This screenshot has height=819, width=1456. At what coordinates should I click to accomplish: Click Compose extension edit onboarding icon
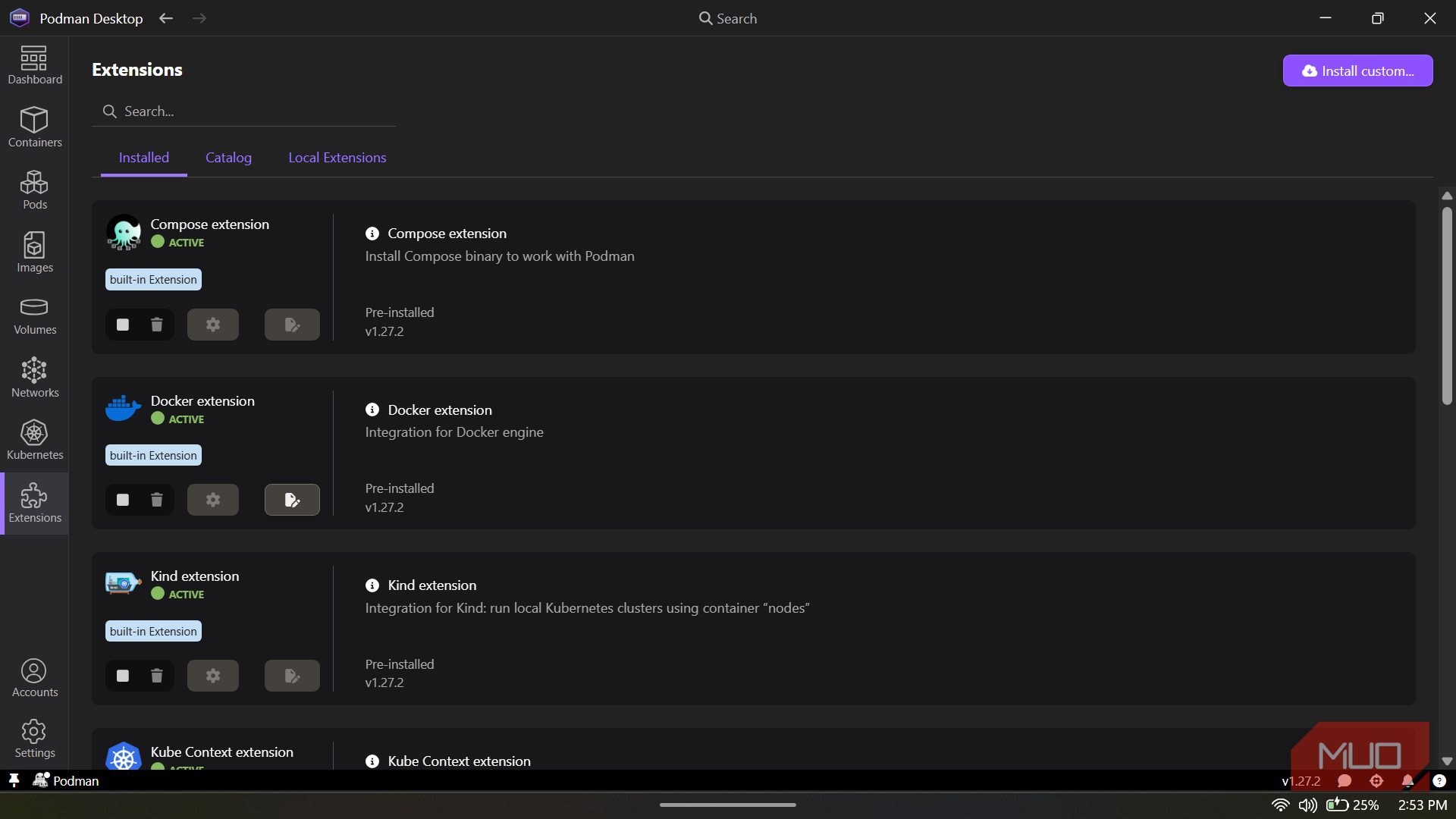click(x=292, y=325)
